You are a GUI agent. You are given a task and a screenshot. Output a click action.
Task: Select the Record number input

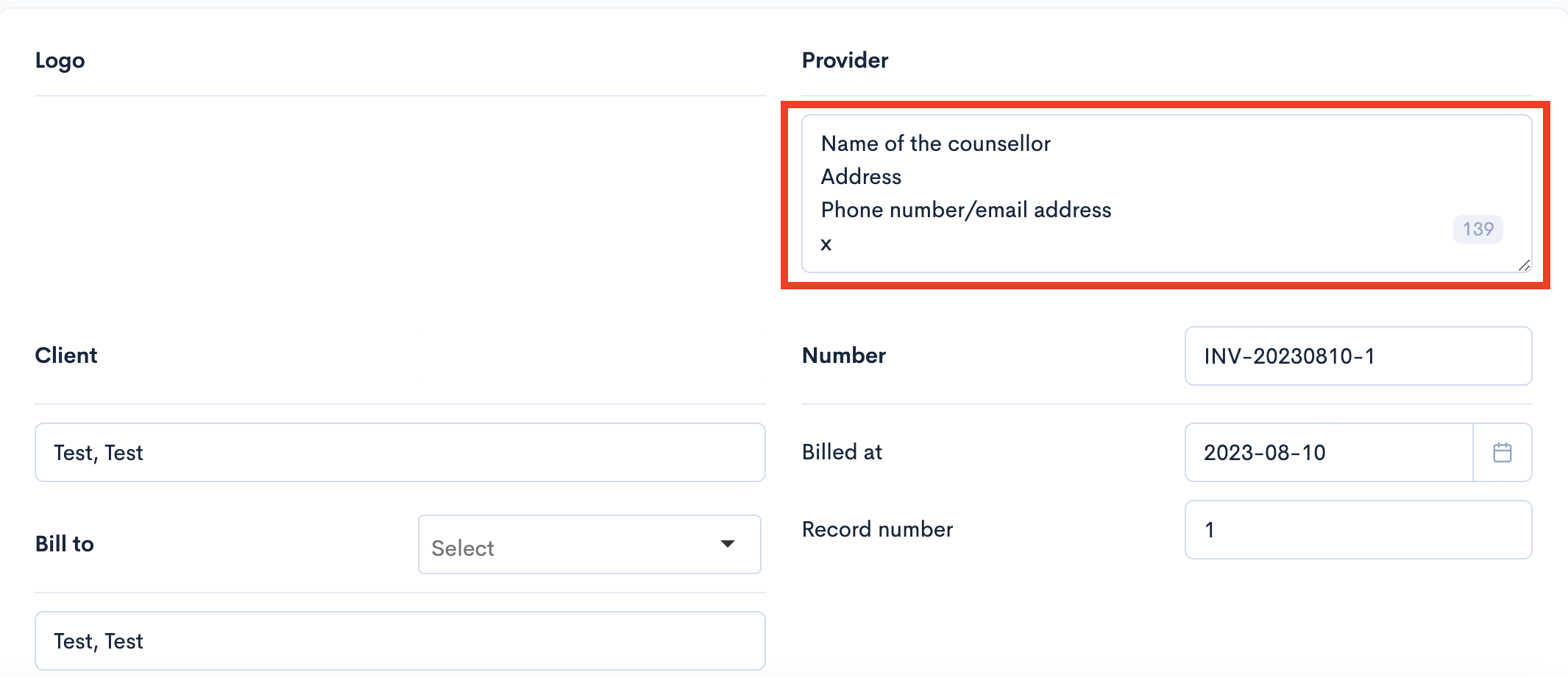(x=1358, y=529)
